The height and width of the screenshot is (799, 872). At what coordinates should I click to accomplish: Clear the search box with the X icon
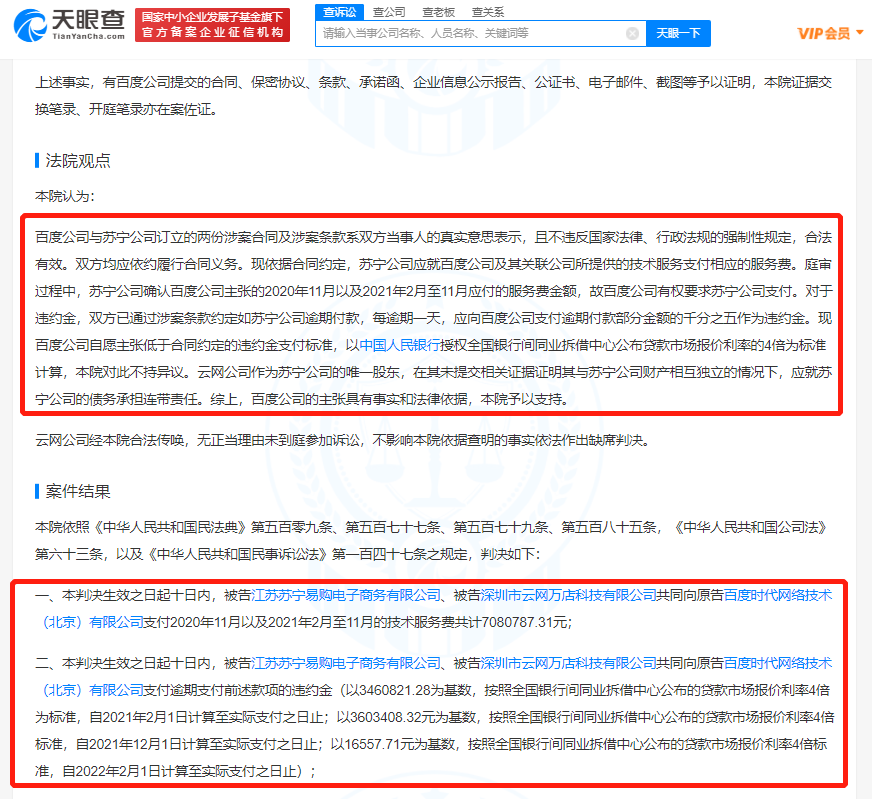pyautogui.click(x=632, y=34)
